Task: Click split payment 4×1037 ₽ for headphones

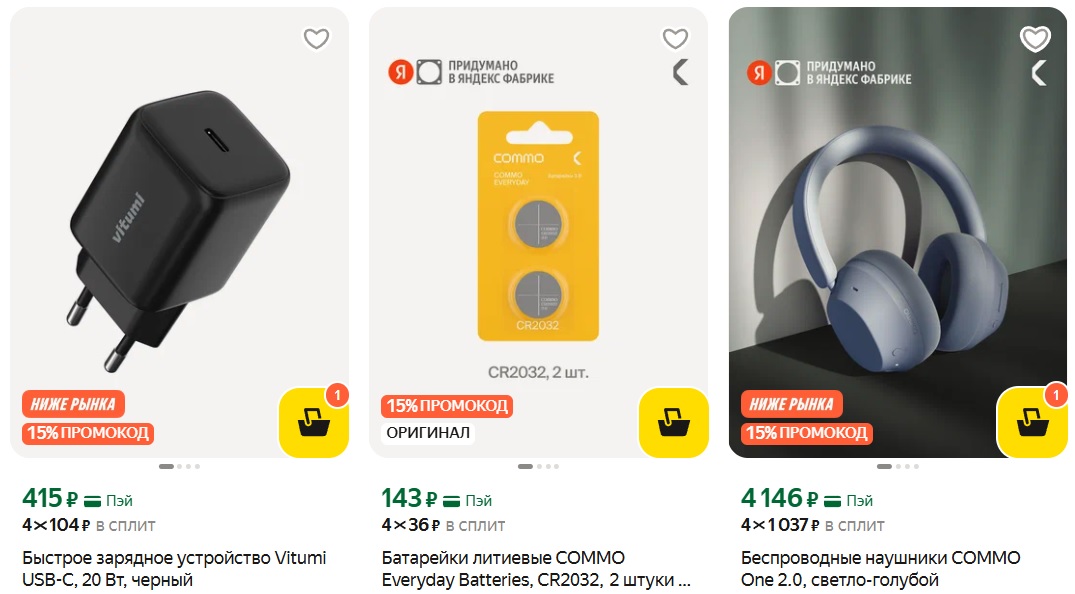Action: click(x=812, y=525)
